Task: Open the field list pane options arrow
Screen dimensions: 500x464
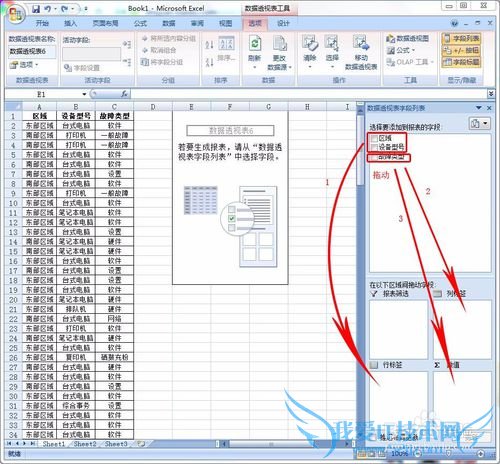Action: (479, 108)
